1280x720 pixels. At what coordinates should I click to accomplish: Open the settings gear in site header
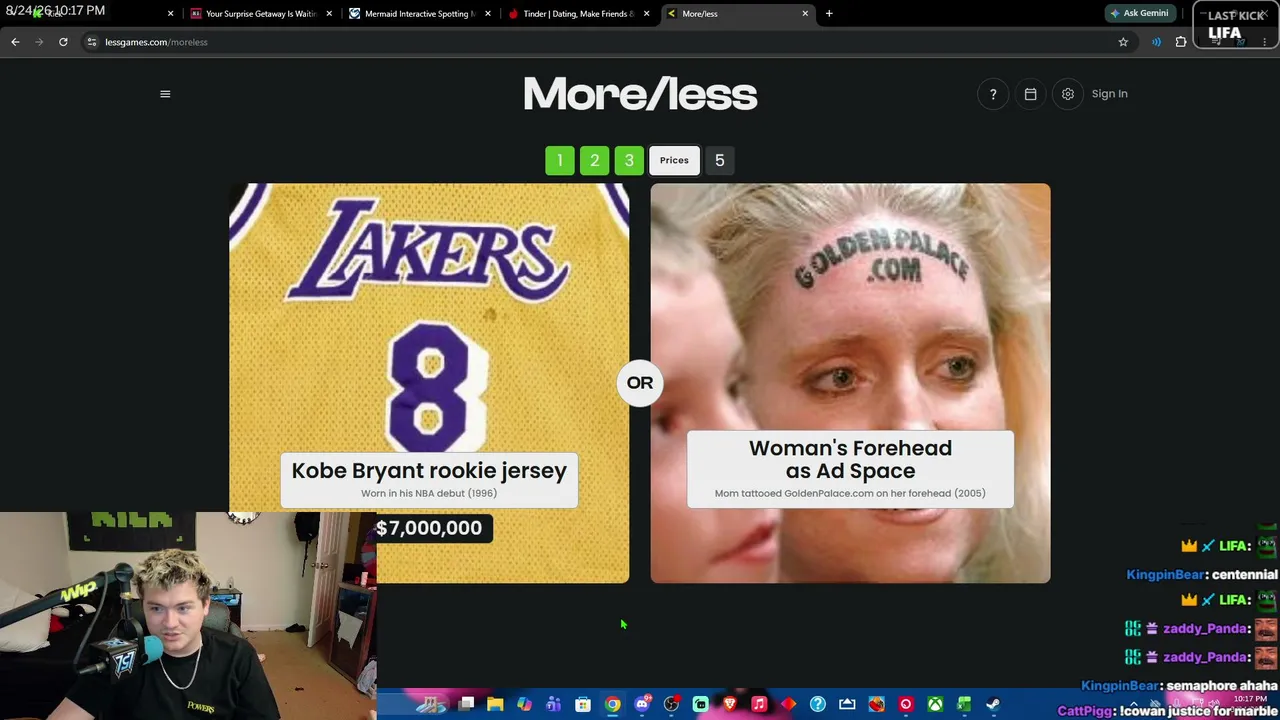pyautogui.click(x=1068, y=94)
